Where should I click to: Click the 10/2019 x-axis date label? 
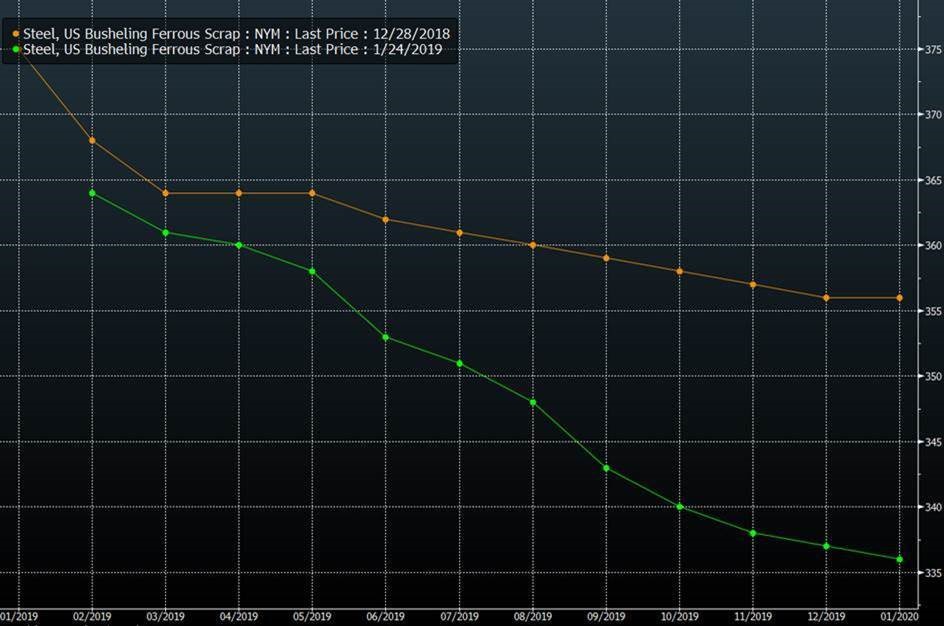coord(680,616)
